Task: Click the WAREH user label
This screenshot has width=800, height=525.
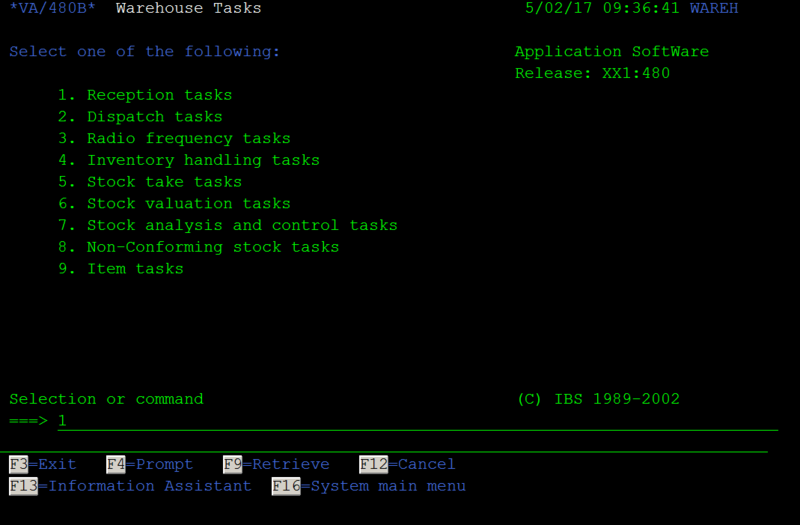Action: tap(714, 8)
